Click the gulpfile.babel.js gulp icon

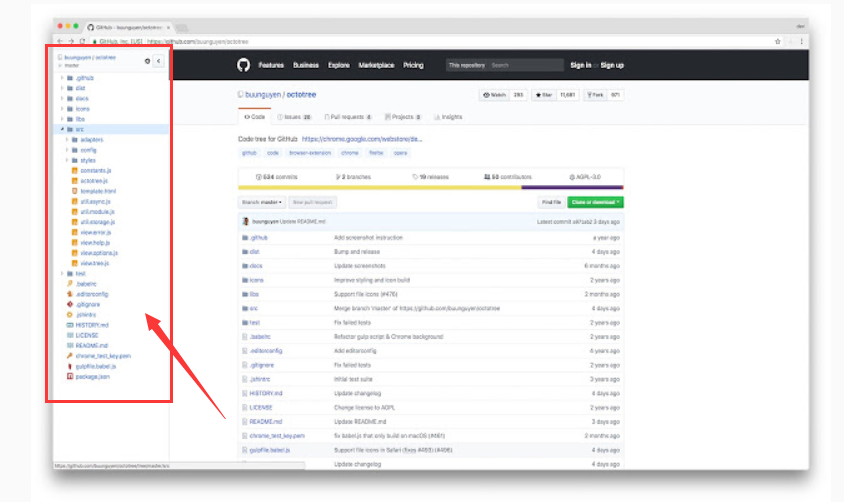click(69, 366)
